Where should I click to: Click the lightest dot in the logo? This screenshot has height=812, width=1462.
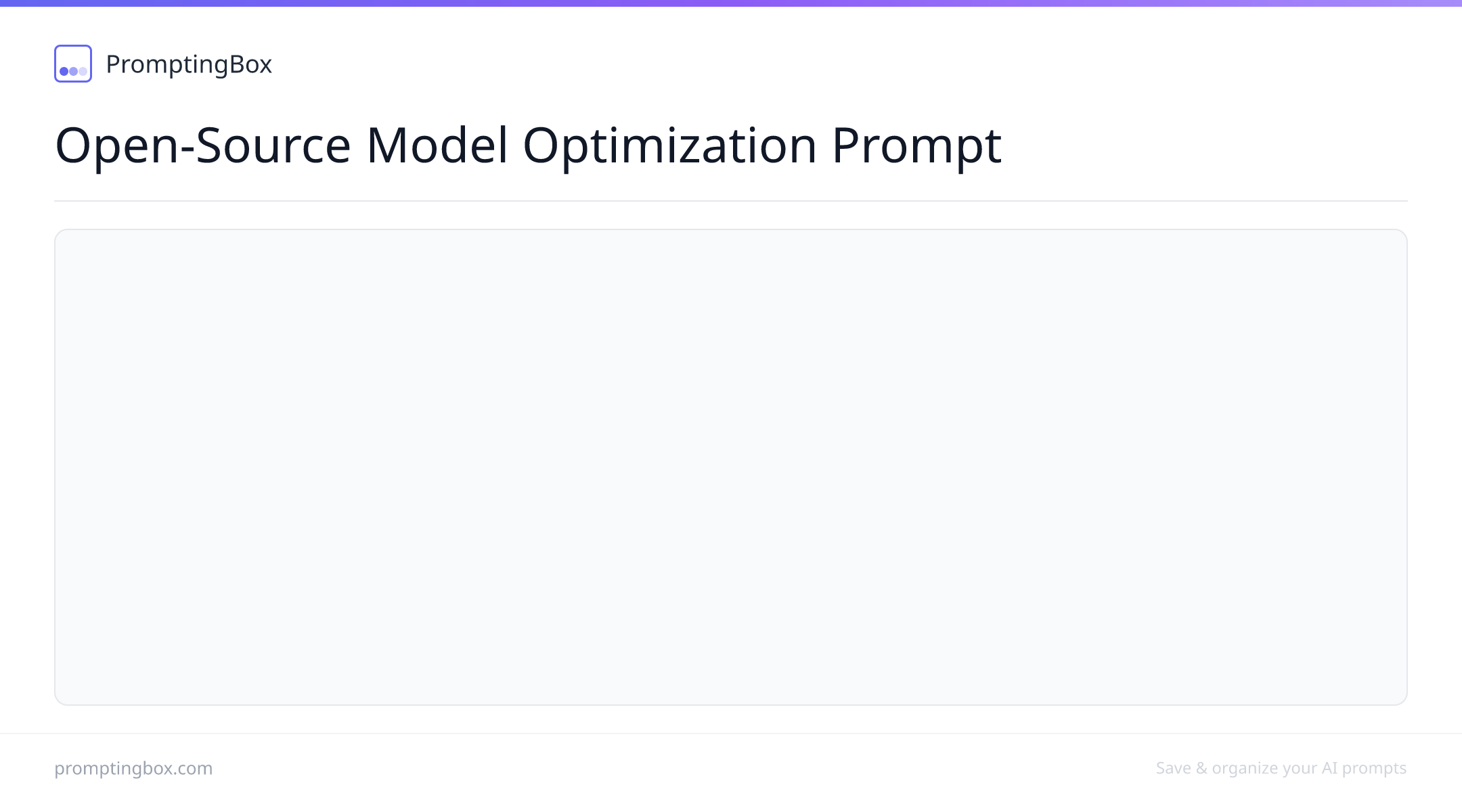click(83, 71)
